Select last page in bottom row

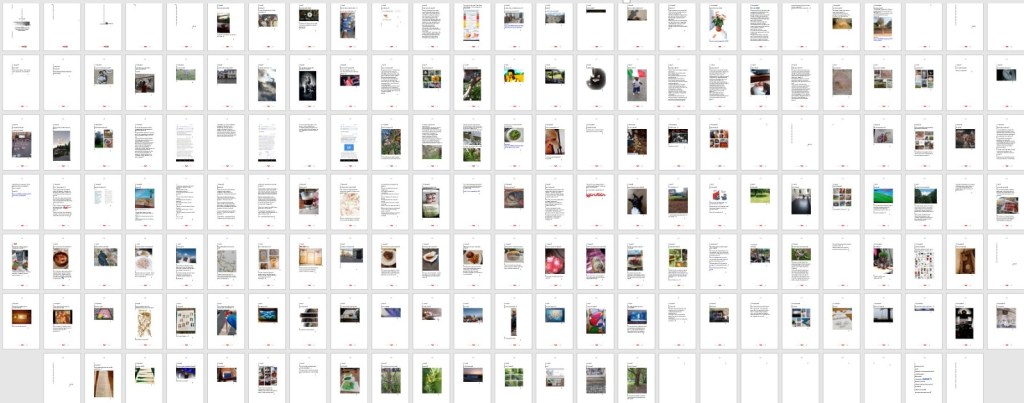pos(964,377)
